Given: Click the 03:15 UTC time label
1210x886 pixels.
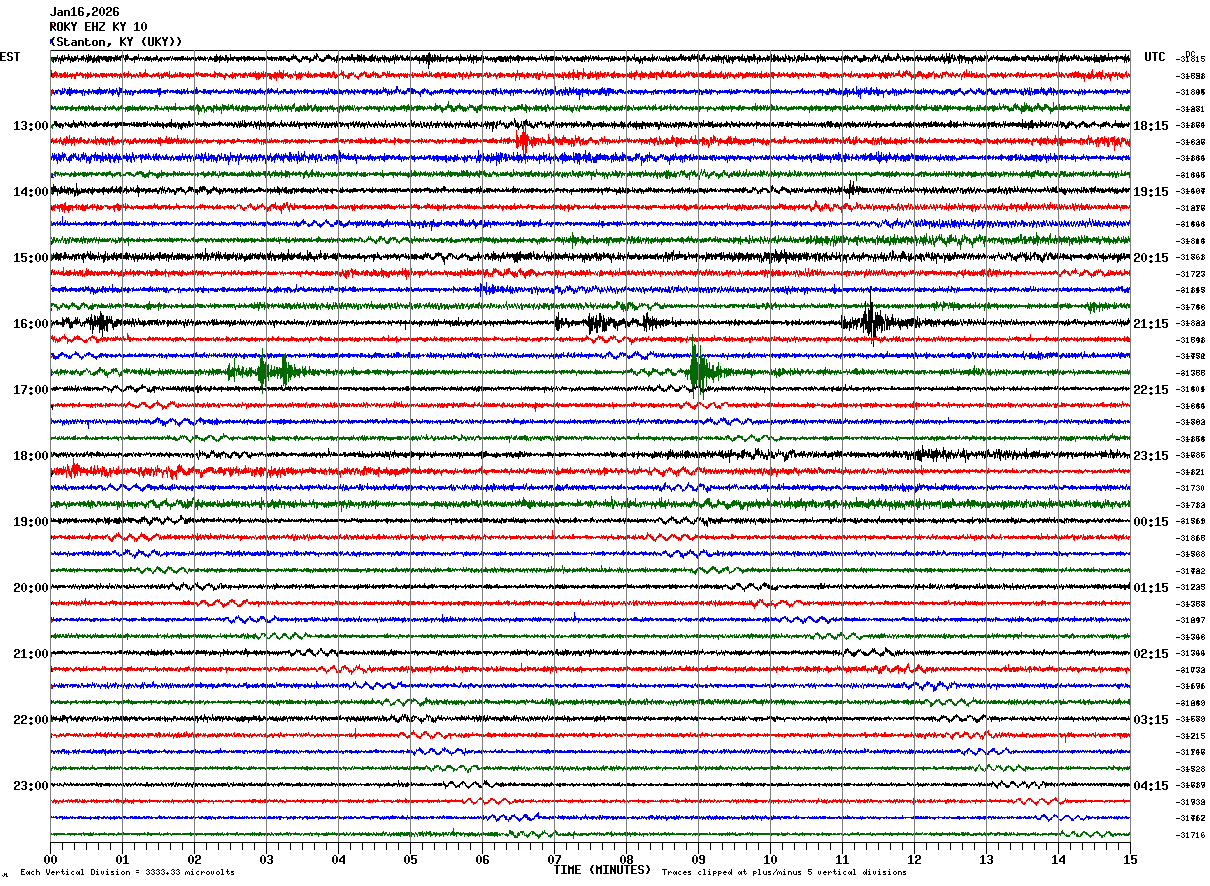Looking at the screenshot, I should tap(1151, 719).
